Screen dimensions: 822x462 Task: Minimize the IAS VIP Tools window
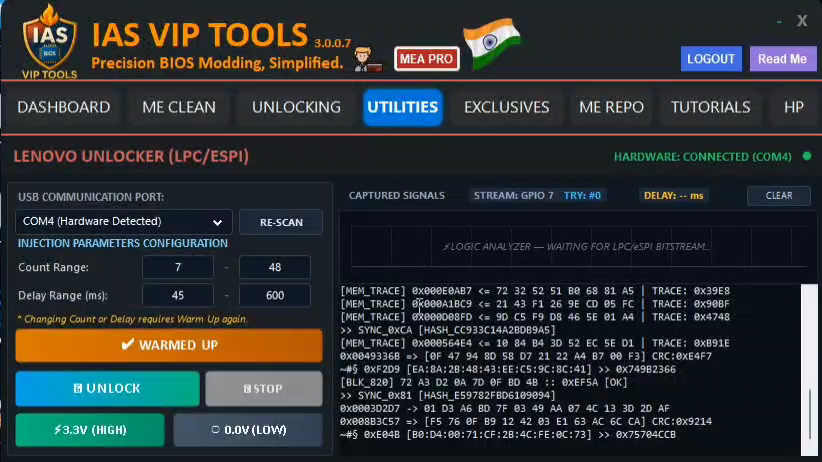[779, 22]
